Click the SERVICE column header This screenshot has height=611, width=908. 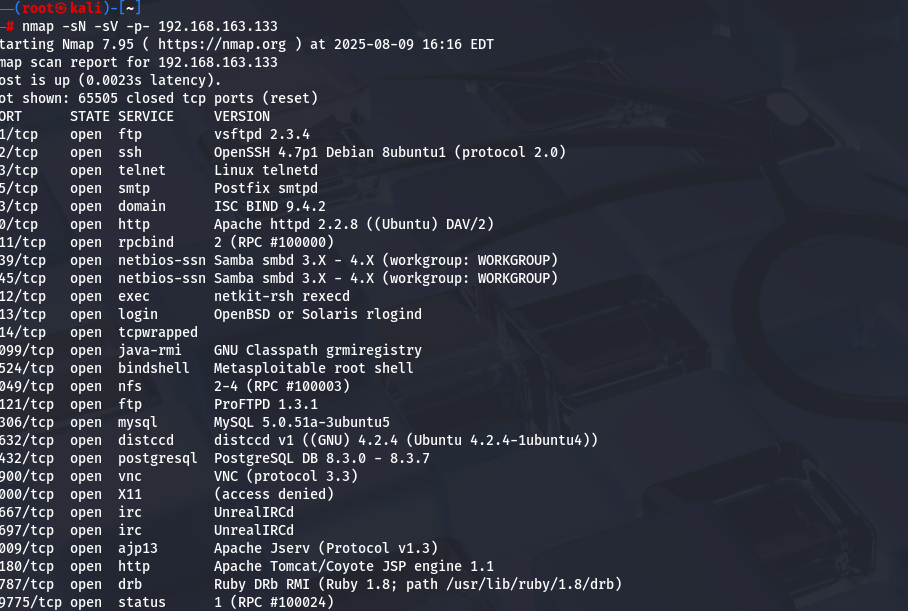(146, 116)
